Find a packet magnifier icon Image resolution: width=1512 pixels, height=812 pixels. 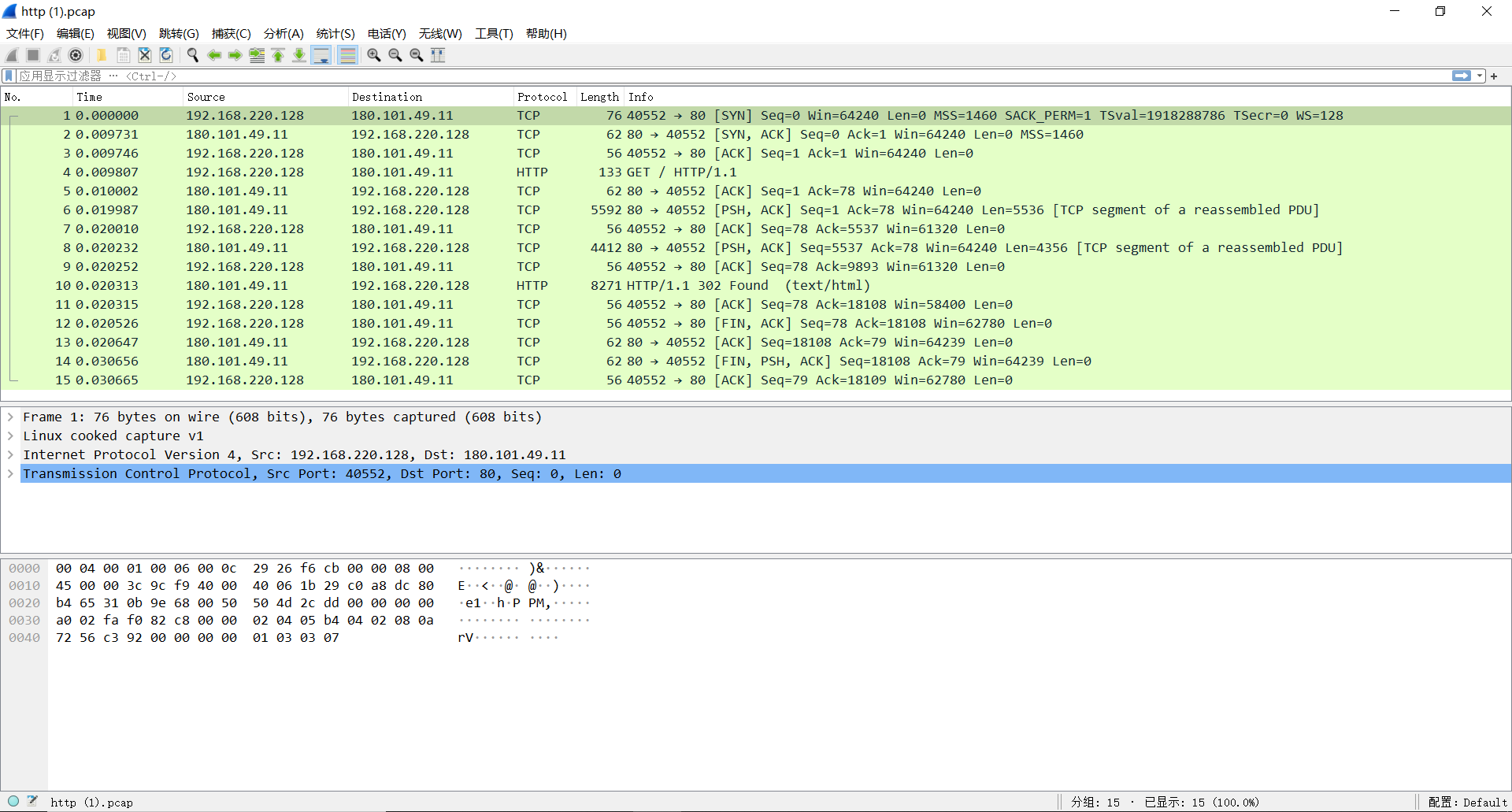192,55
